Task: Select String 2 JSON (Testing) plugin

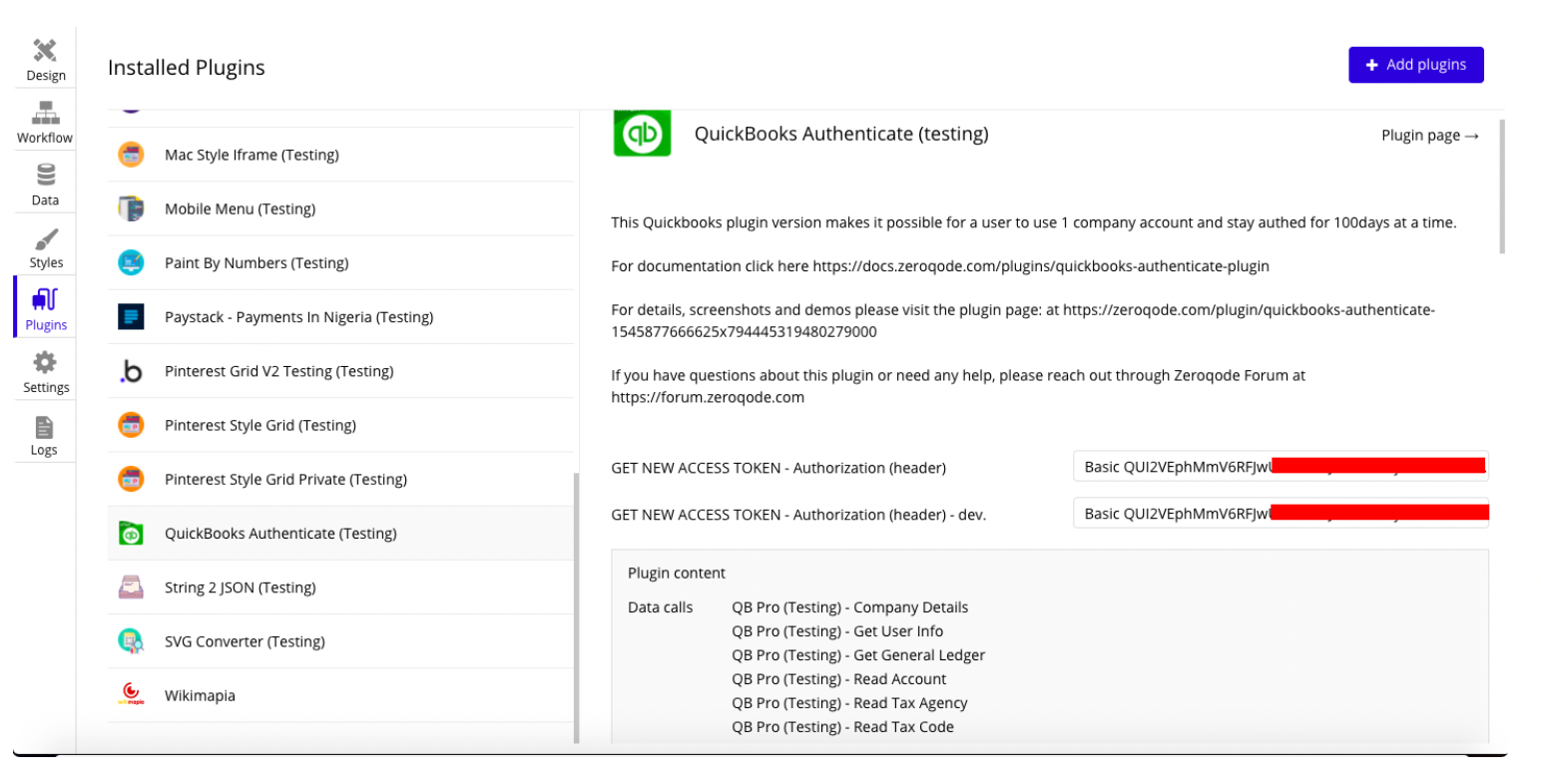Action: [x=240, y=588]
